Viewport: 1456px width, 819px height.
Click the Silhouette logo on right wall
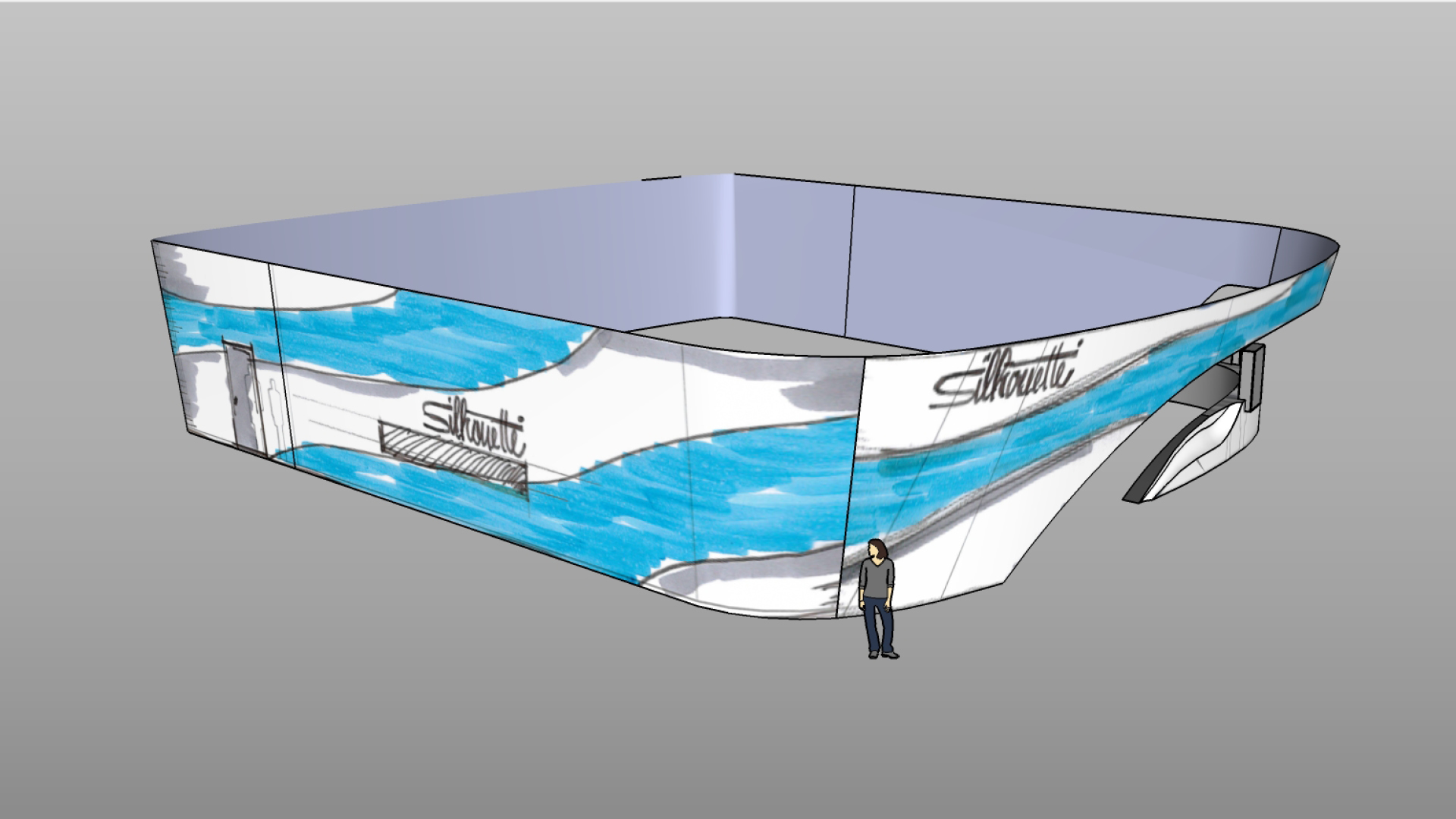(1006, 374)
